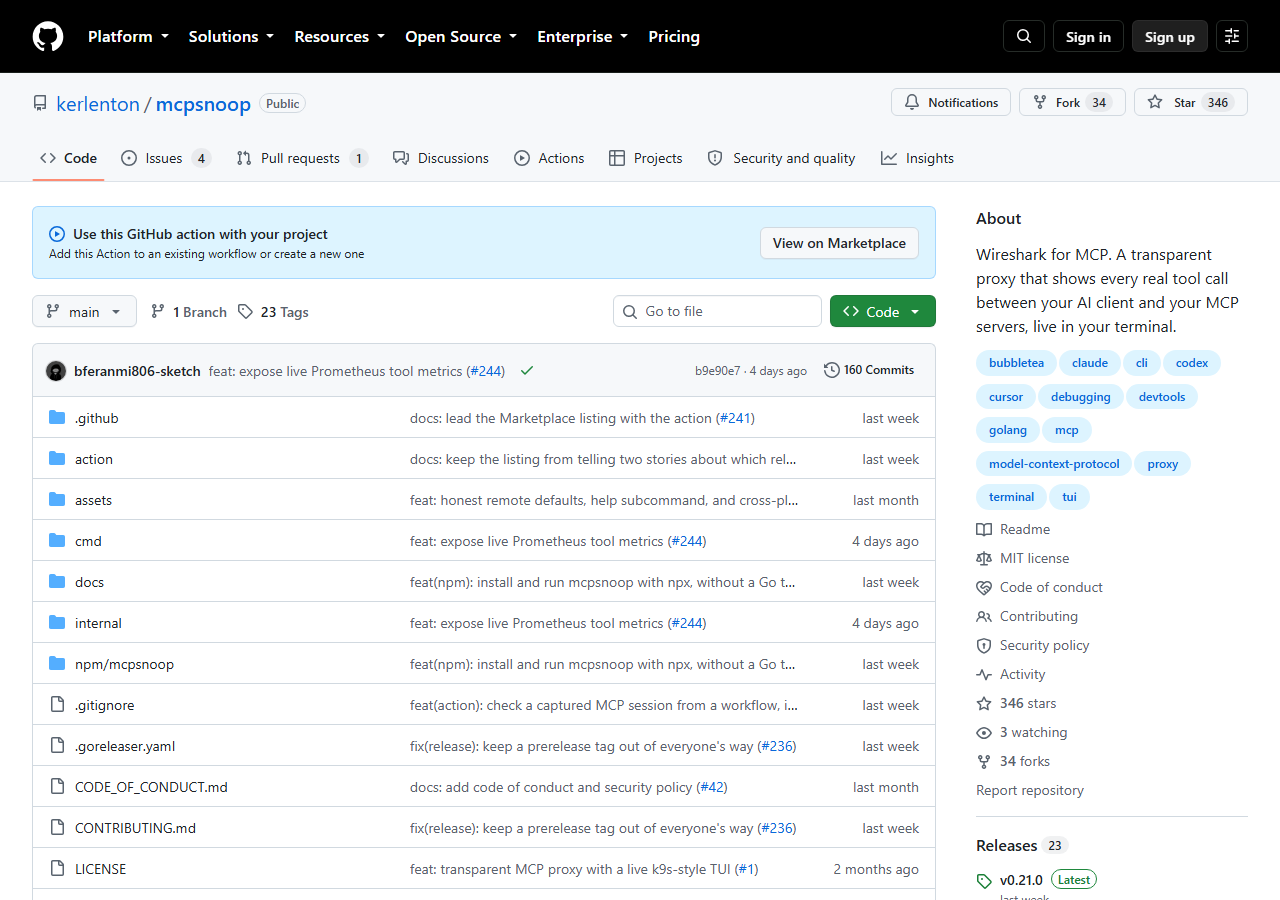Viewport: 1280px width, 900px height.
Task: View the Insights tab
Action: click(917, 158)
